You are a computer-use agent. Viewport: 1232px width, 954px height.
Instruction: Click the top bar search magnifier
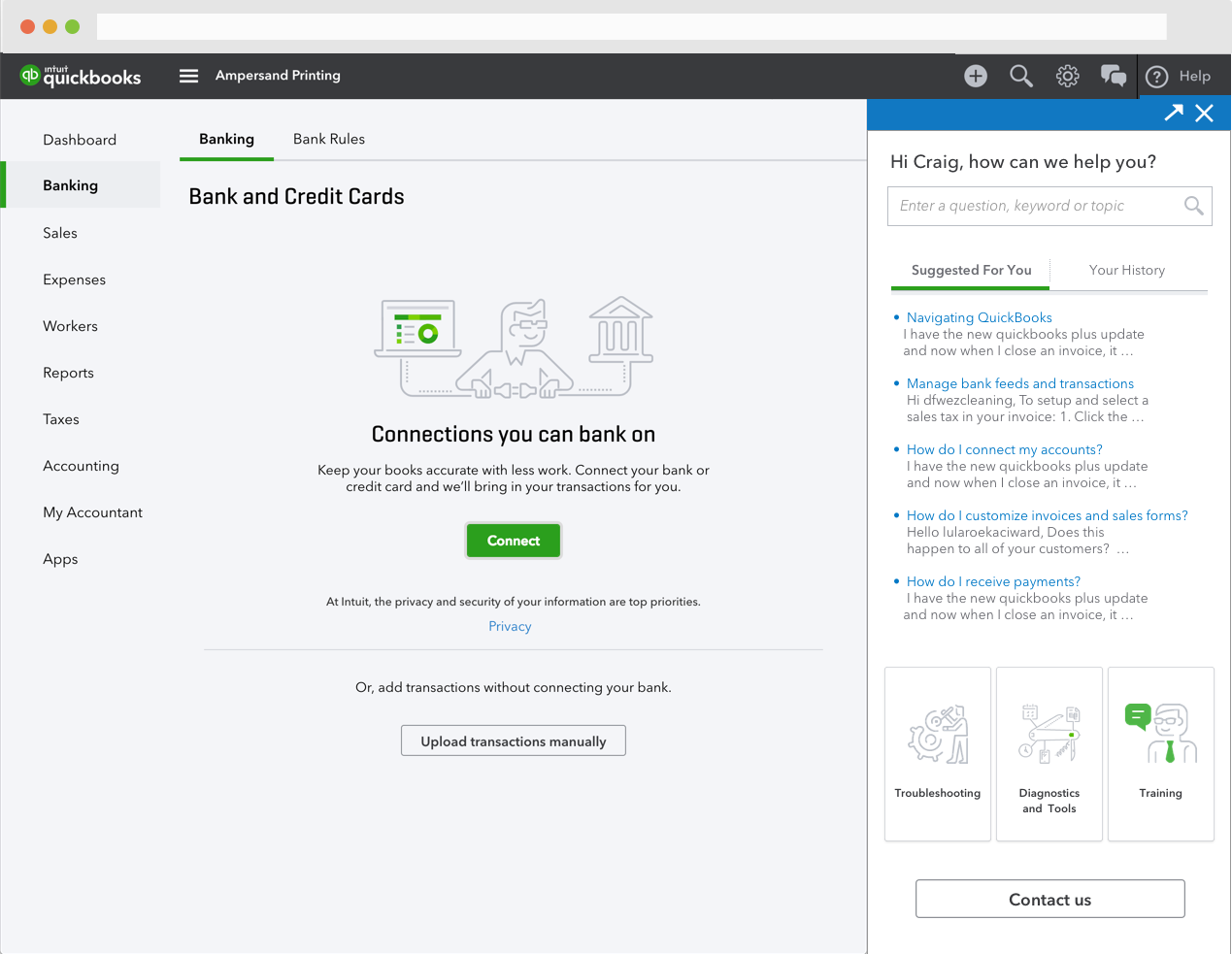[1021, 76]
